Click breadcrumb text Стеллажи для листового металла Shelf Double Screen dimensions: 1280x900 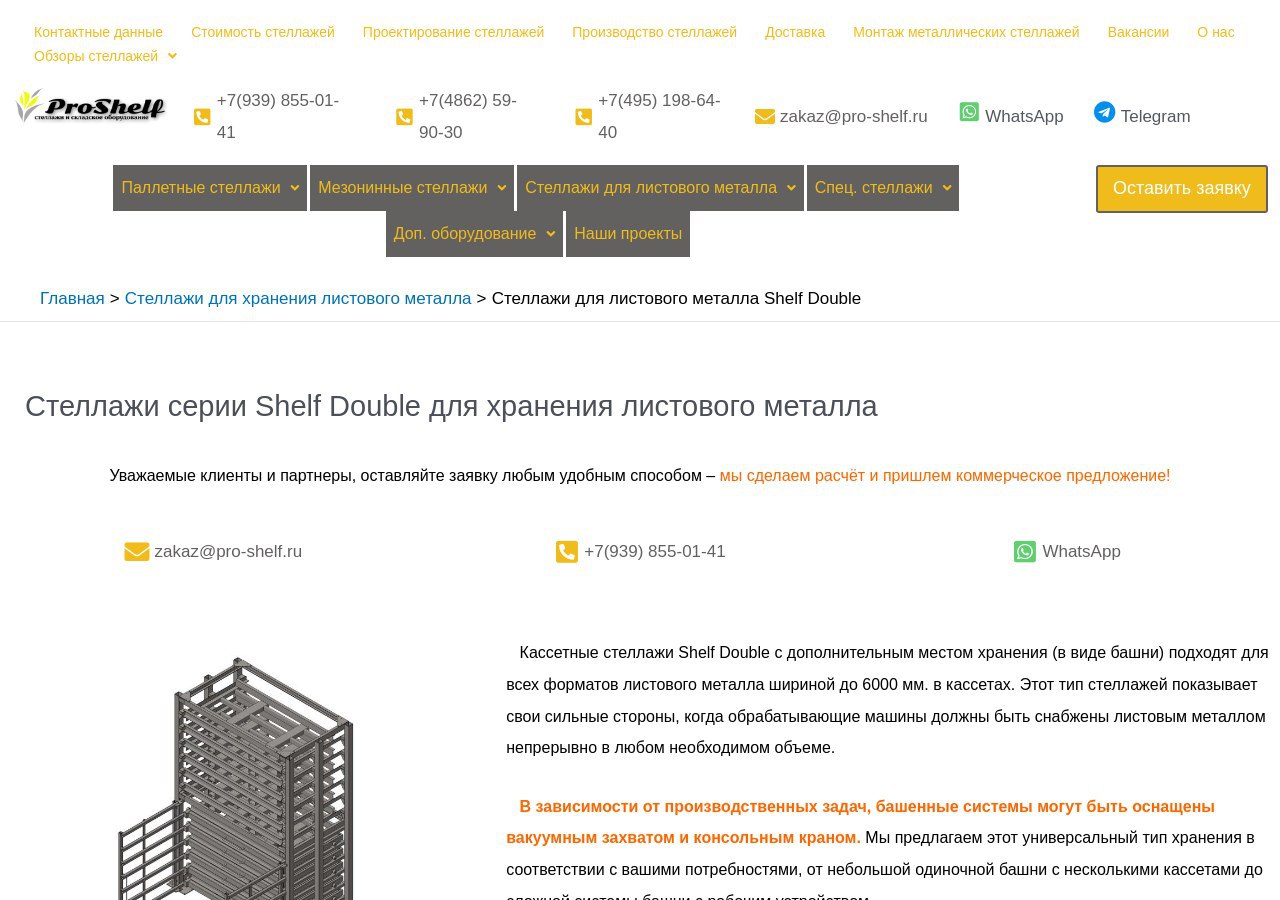coord(676,299)
